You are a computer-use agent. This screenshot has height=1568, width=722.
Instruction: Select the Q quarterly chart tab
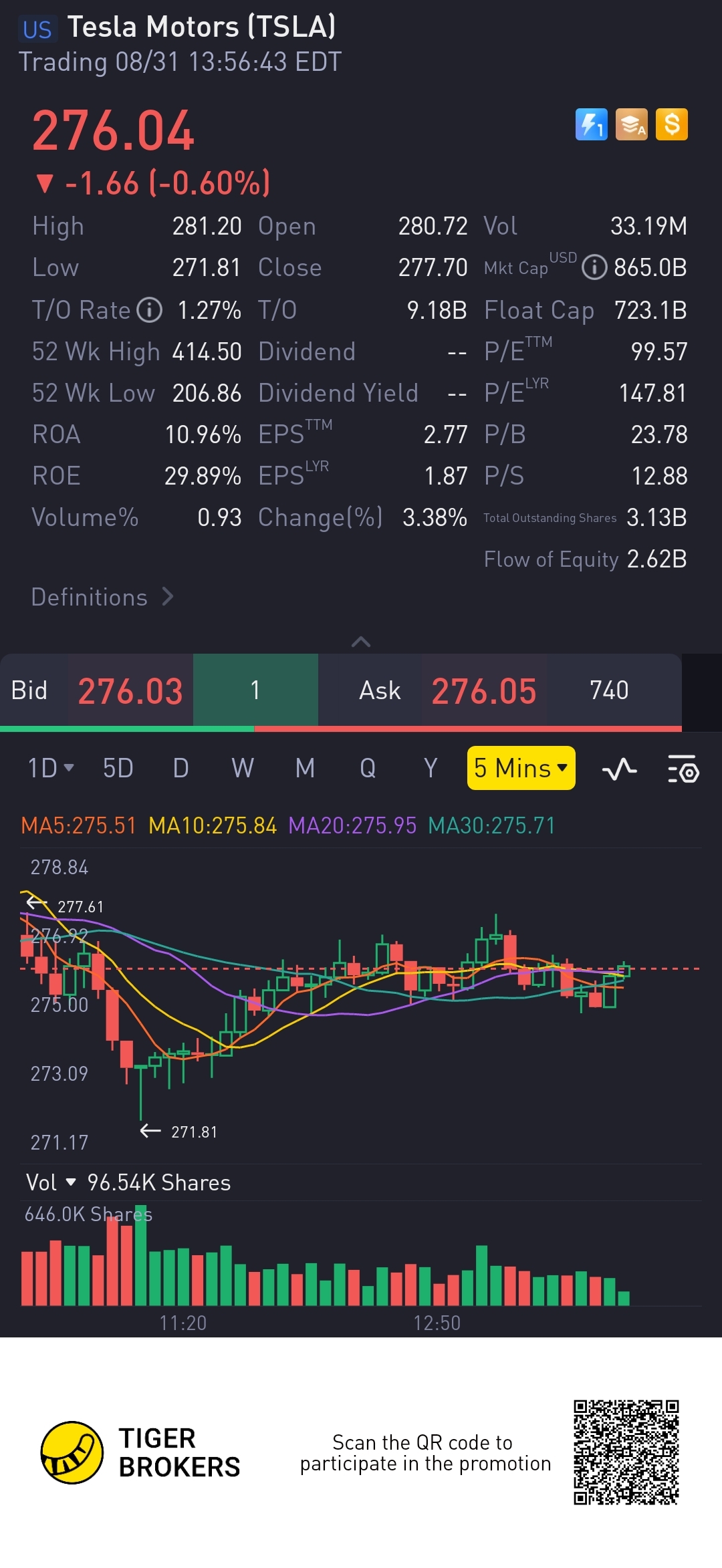click(368, 769)
